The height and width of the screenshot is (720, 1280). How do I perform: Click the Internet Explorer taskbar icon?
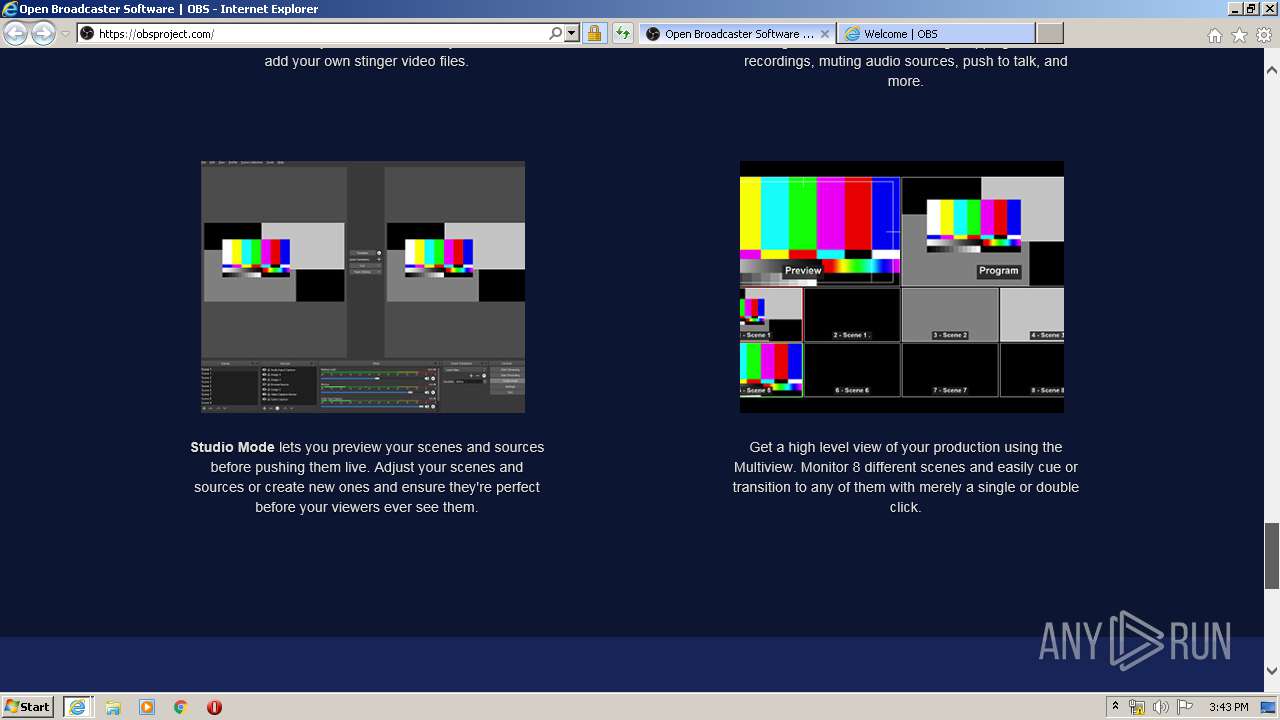[x=77, y=707]
